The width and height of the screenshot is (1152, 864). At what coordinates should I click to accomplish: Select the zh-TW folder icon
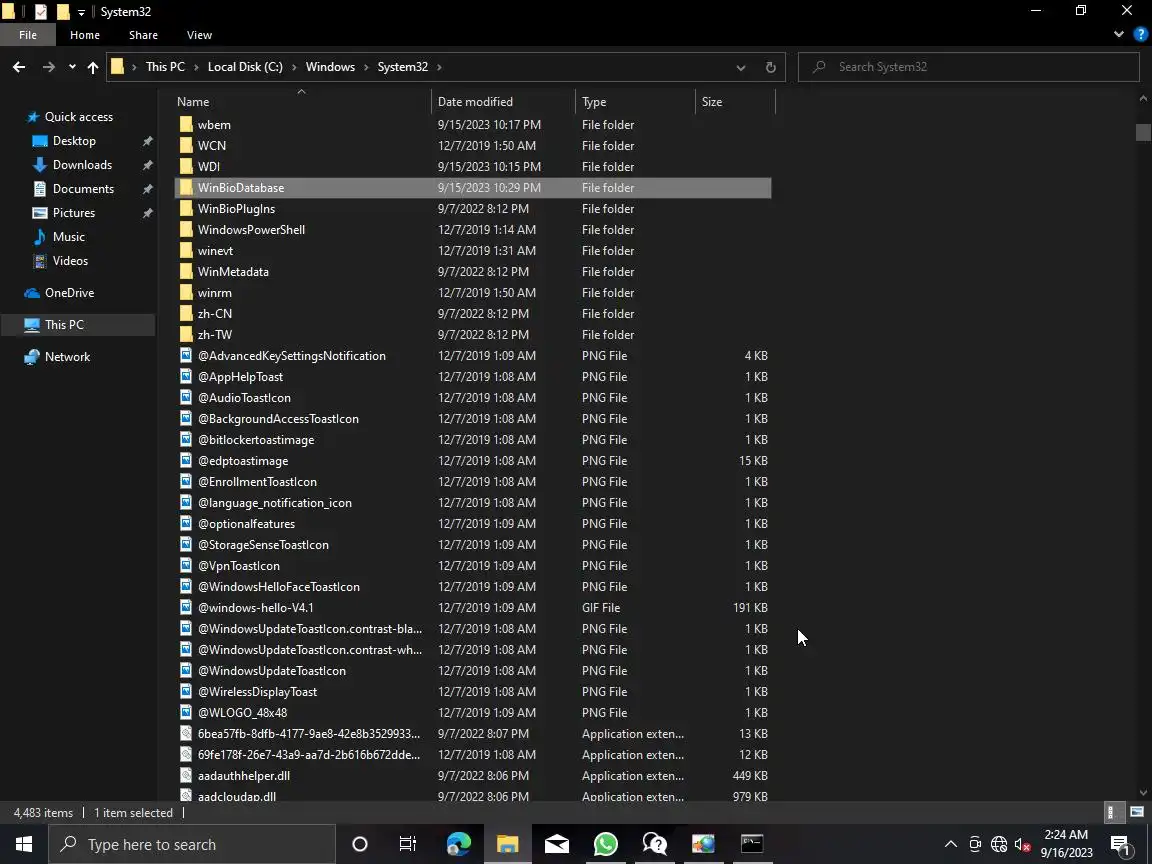point(186,335)
